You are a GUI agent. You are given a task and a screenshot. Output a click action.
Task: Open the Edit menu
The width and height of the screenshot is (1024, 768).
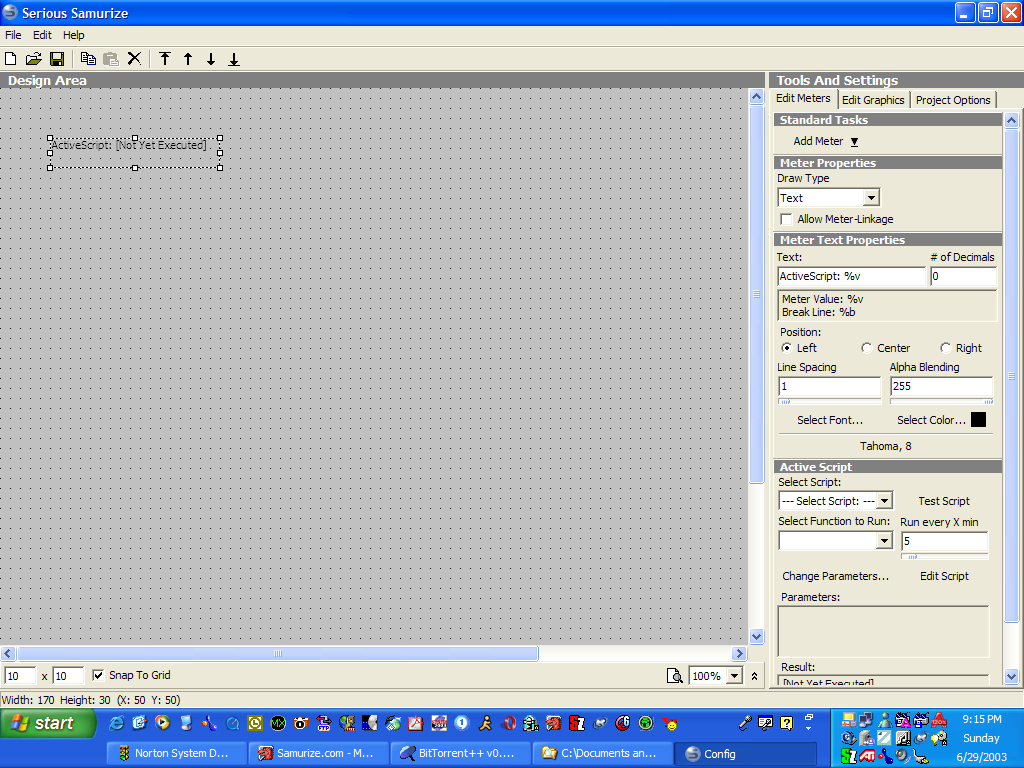pyautogui.click(x=42, y=35)
